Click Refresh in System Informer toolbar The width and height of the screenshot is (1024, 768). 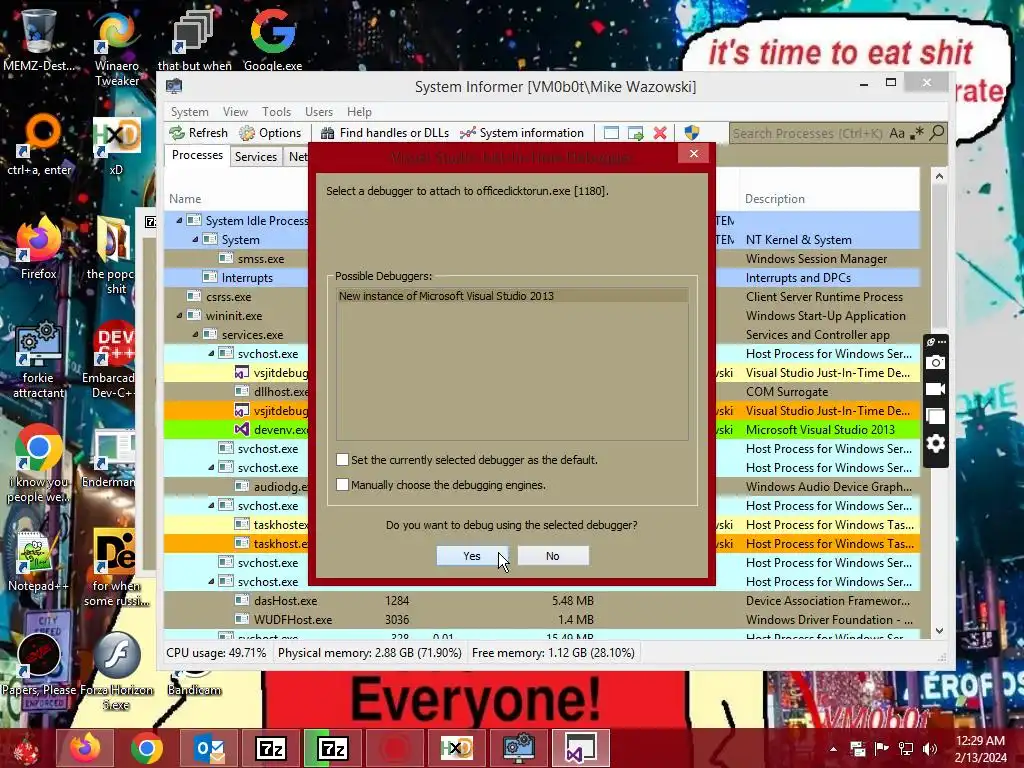click(x=199, y=133)
